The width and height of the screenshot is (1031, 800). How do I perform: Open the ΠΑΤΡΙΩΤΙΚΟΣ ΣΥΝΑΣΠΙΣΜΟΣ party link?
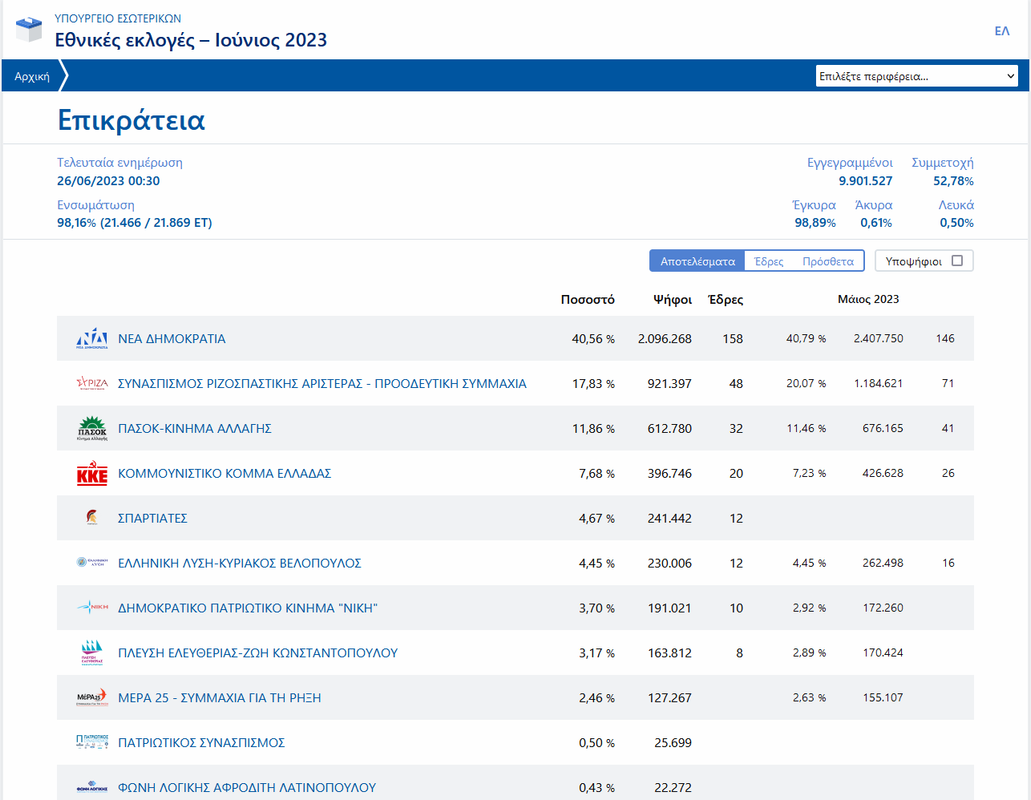pos(201,743)
